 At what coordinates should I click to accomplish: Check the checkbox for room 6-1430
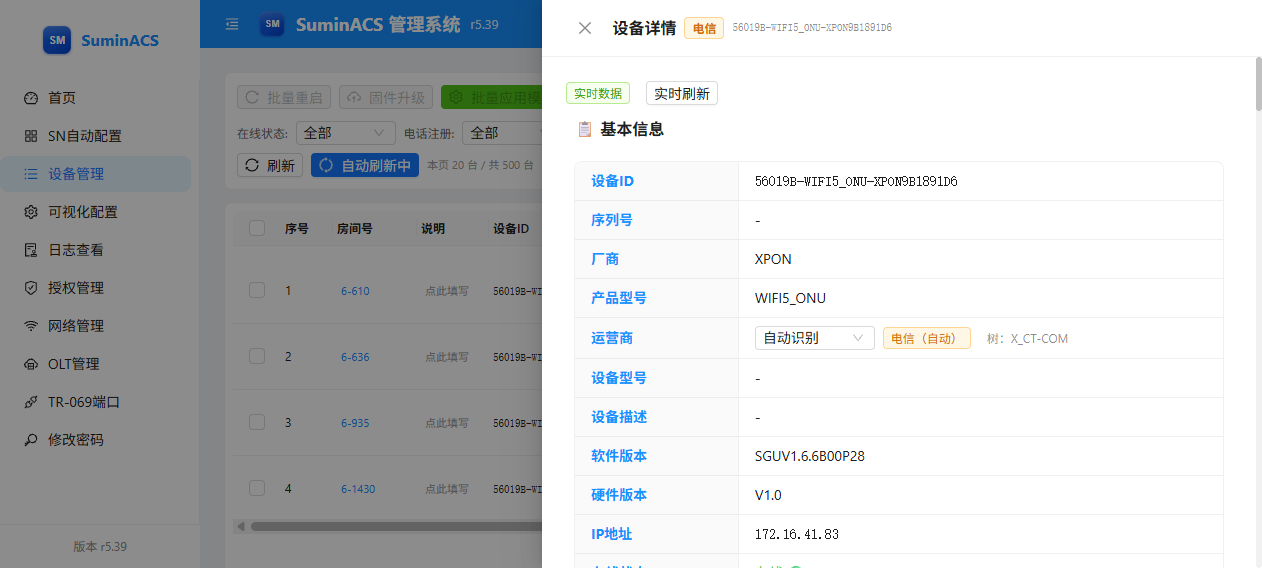coord(257,488)
